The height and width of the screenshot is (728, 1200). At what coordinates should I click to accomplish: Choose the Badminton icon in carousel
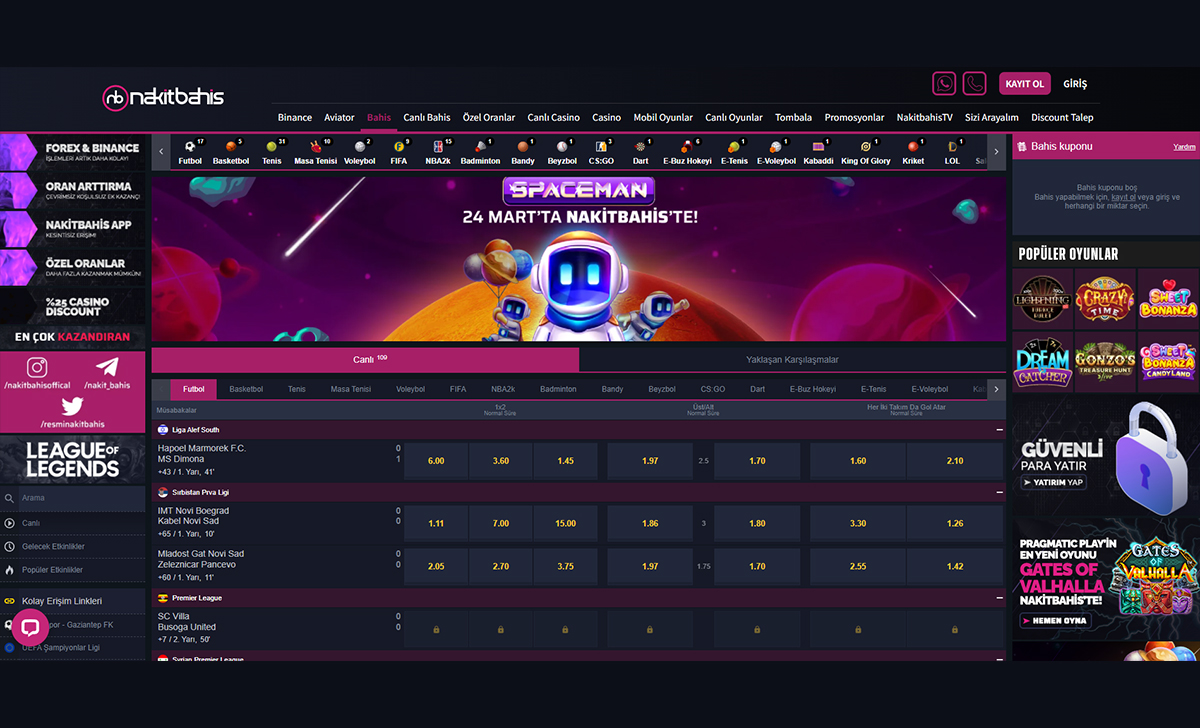[480, 152]
